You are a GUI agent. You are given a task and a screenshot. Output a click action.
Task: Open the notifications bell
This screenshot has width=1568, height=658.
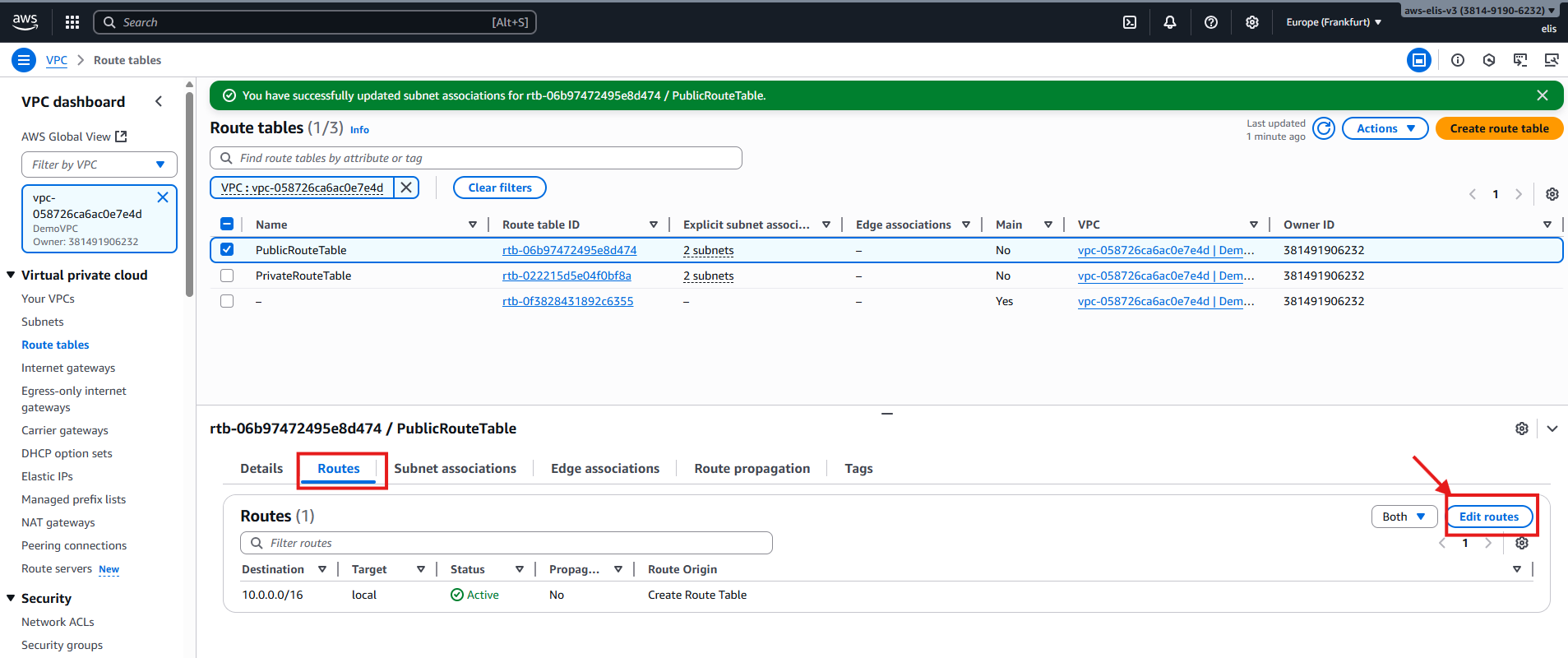coord(1169,22)
